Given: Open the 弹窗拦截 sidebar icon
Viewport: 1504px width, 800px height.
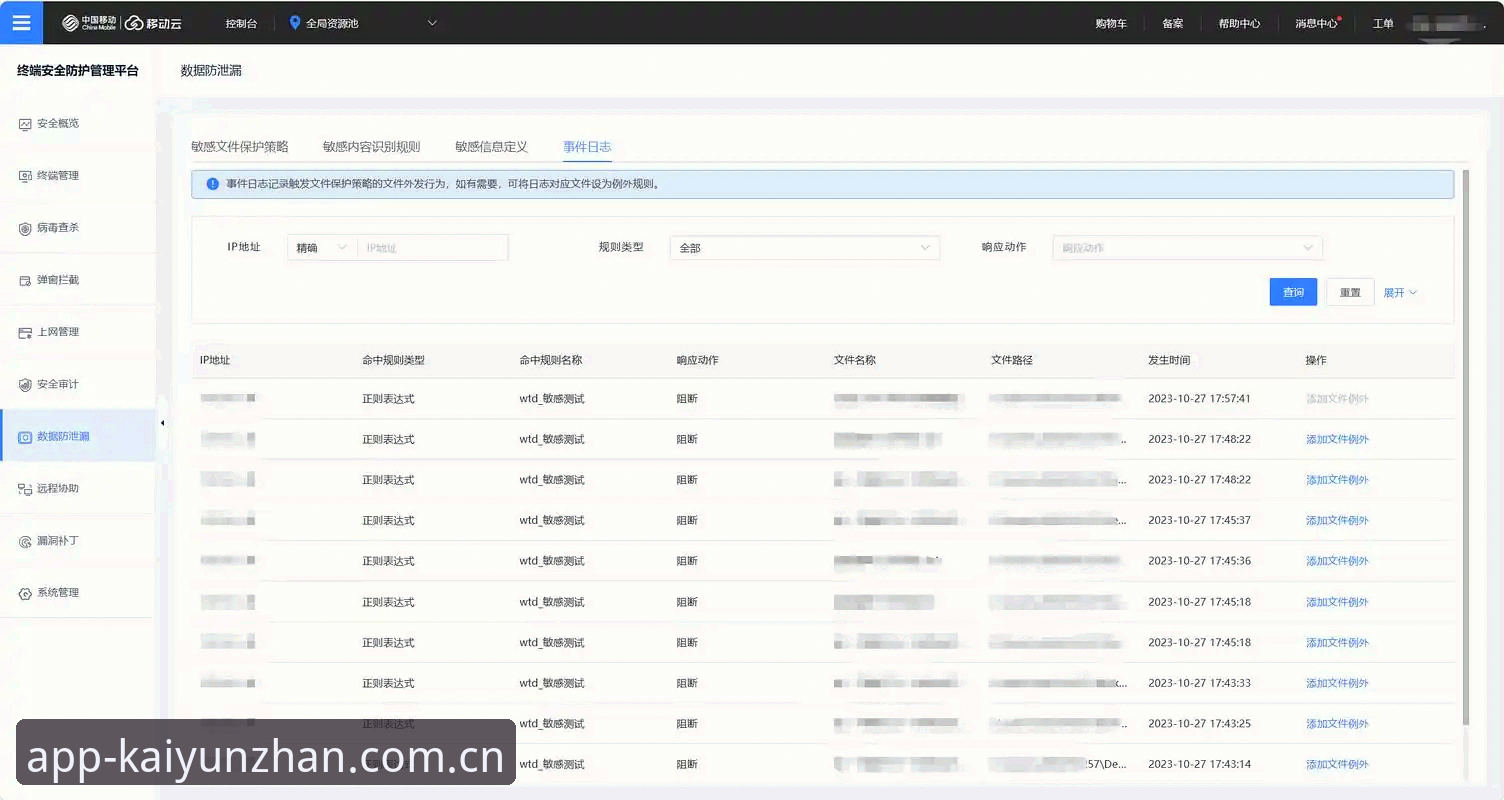Looking at the screenshot, I should pyautogui.click(x=25, y=280).
